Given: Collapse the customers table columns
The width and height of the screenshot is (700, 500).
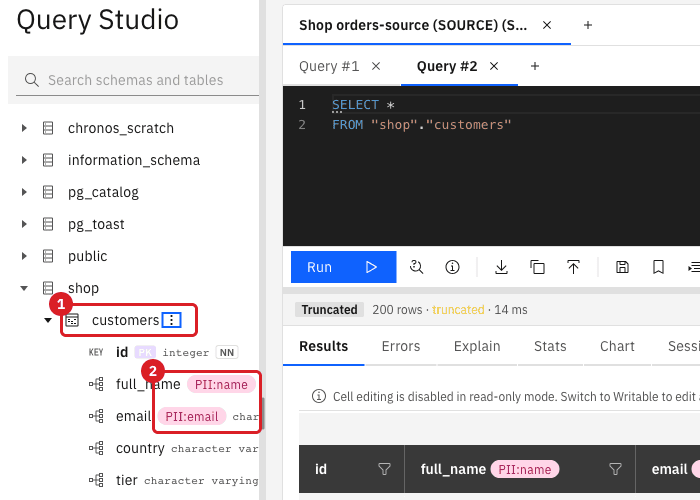Looking at the screenshot, I should pyautogui.click(x=48, y=320).
